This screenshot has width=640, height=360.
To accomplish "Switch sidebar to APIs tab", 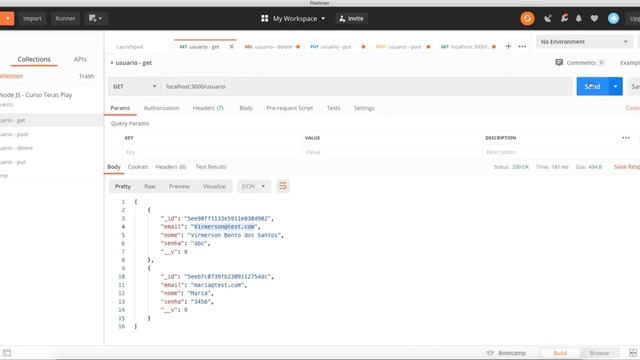I will pyautogui.click(x=80, y=59).
